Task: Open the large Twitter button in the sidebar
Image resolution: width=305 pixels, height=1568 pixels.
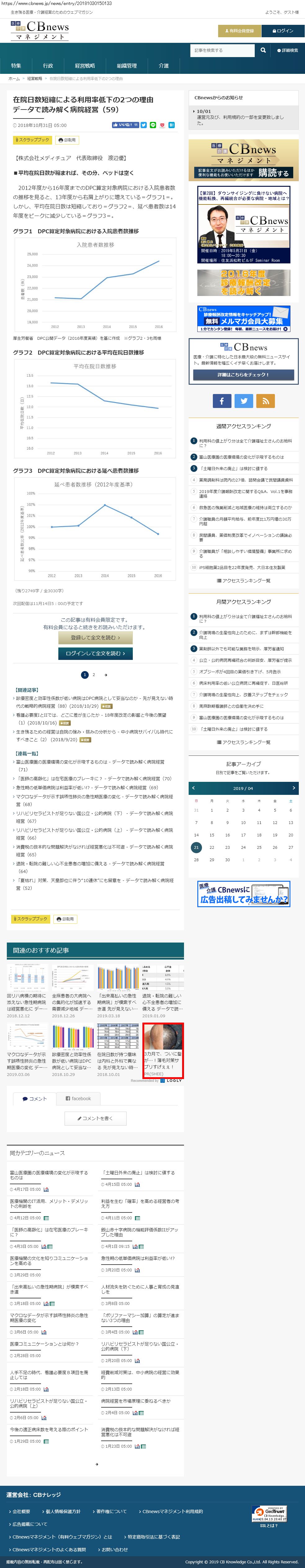Action: (244, 401)
